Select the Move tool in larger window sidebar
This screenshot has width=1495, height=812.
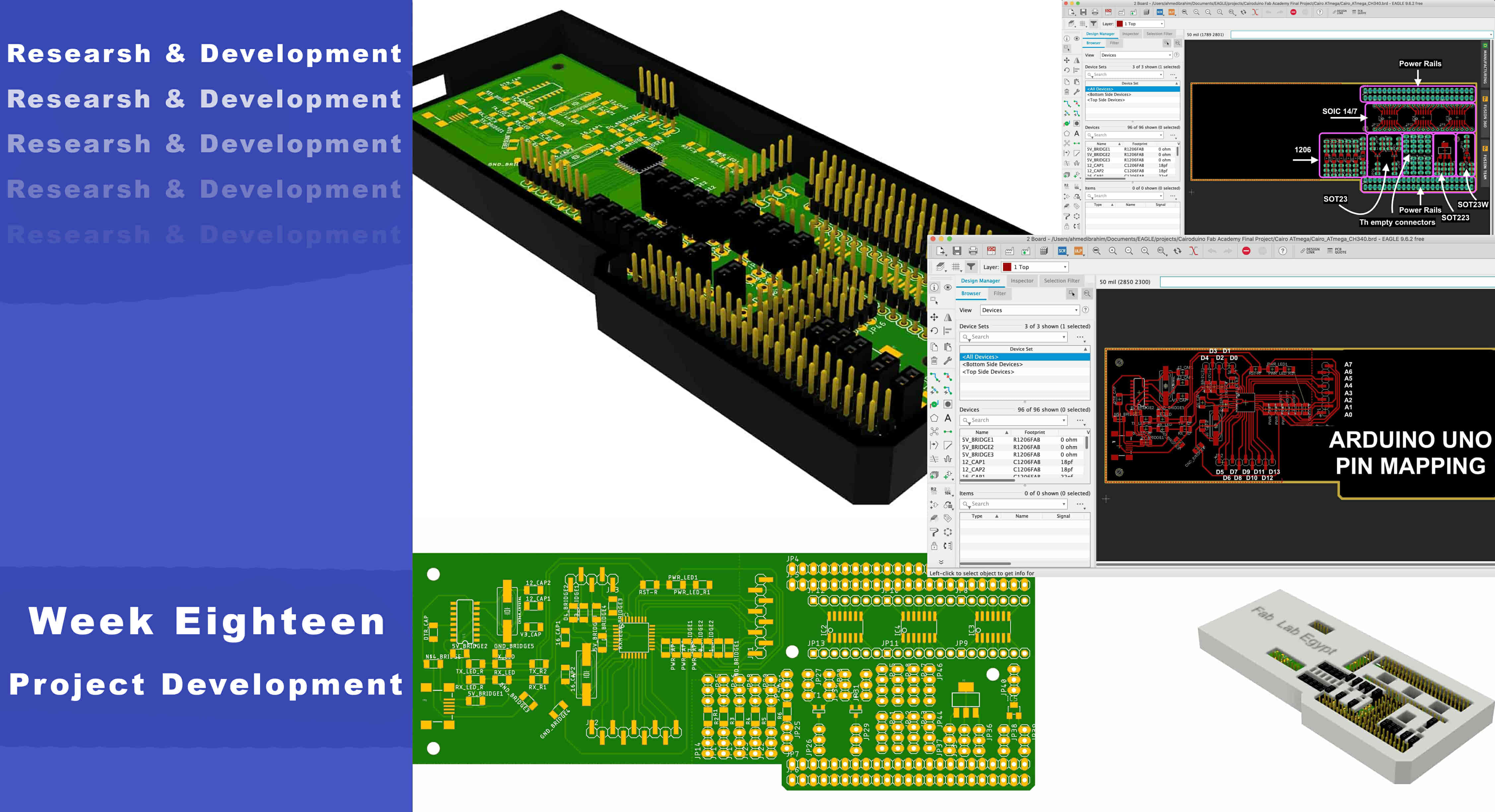point(934,317)
